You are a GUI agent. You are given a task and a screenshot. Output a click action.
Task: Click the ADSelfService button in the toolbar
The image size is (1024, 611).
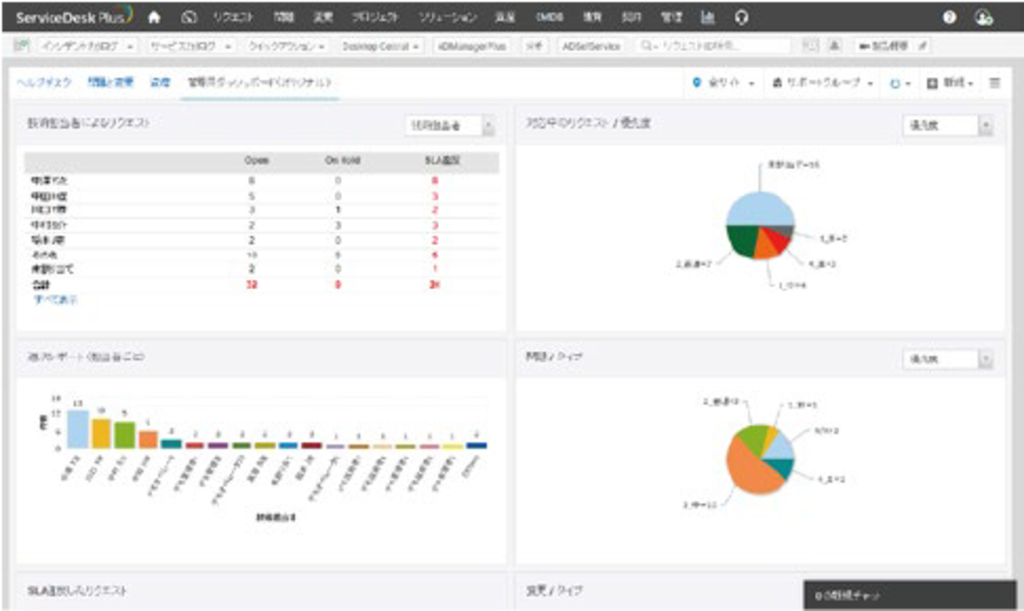591,46
